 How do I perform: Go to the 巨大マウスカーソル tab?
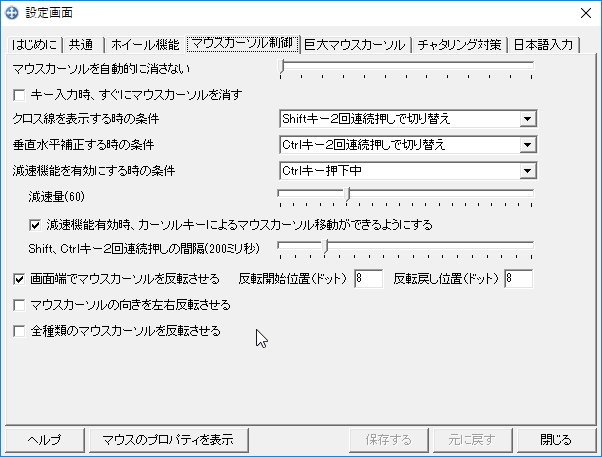pyautogui.click(x=355, y=45)
